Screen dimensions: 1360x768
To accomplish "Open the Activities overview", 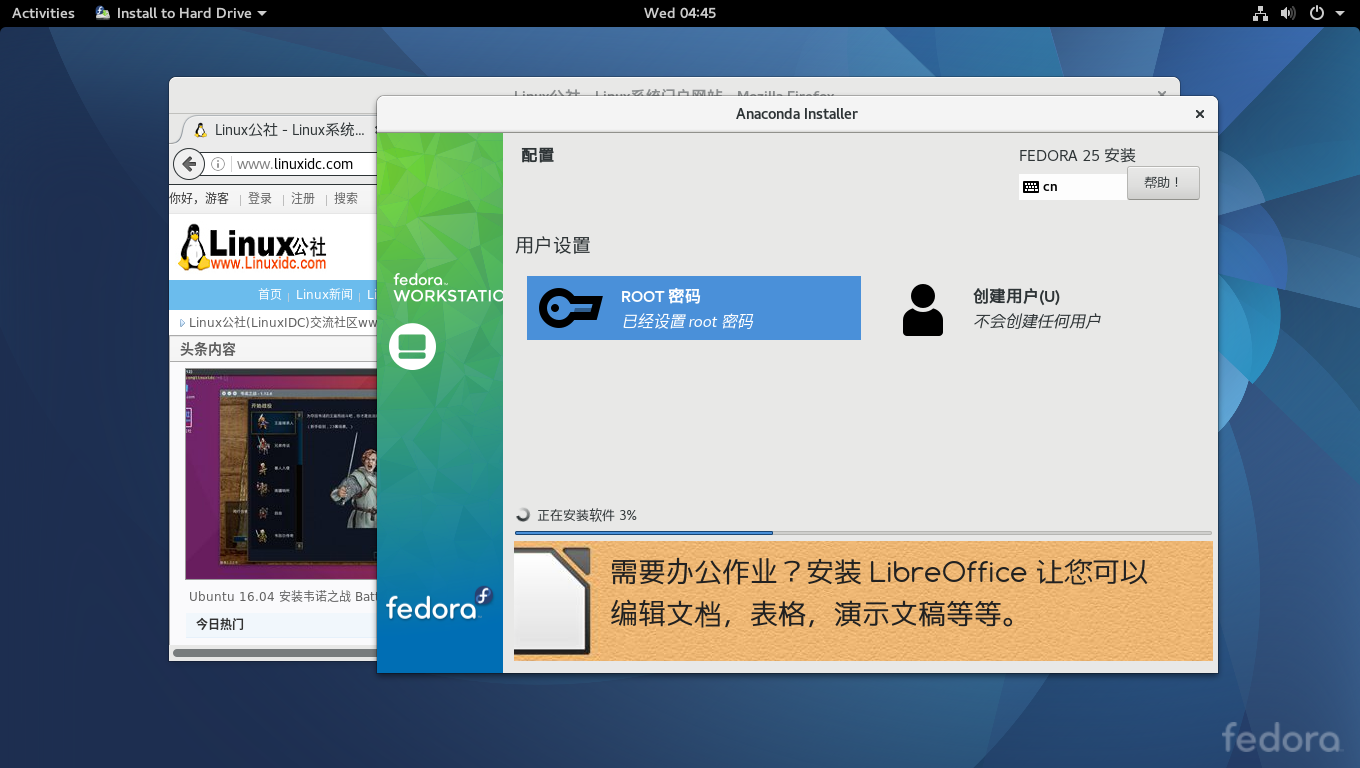I will pyautogui.click(x=43, y=13).
